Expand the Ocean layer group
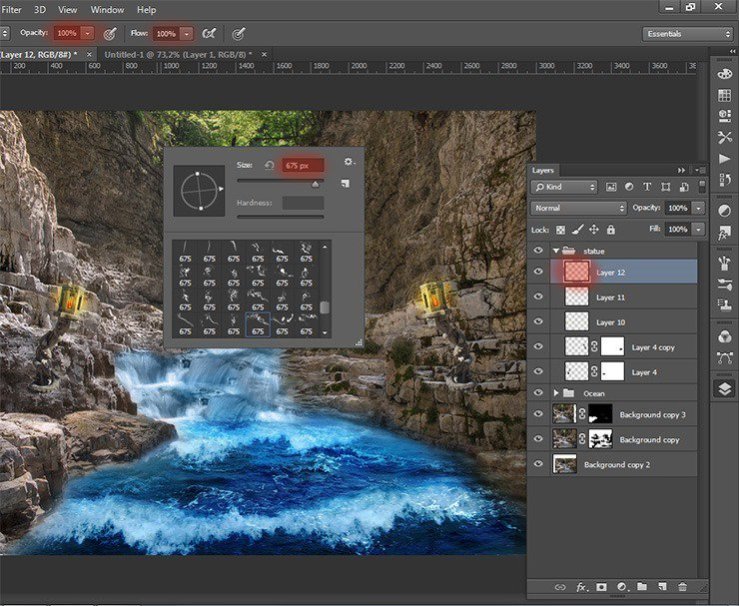This screenshot has height=606, width=739. pyautogui.click(x=556, y=393)
